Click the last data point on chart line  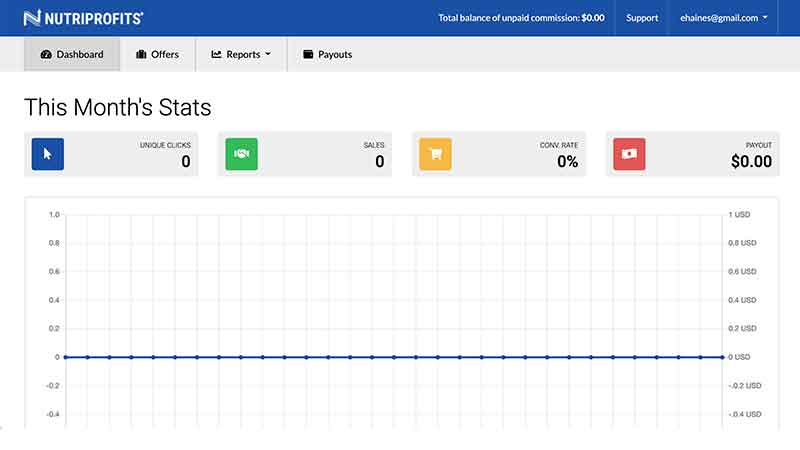pyautogui.click(x=722, y=357)
